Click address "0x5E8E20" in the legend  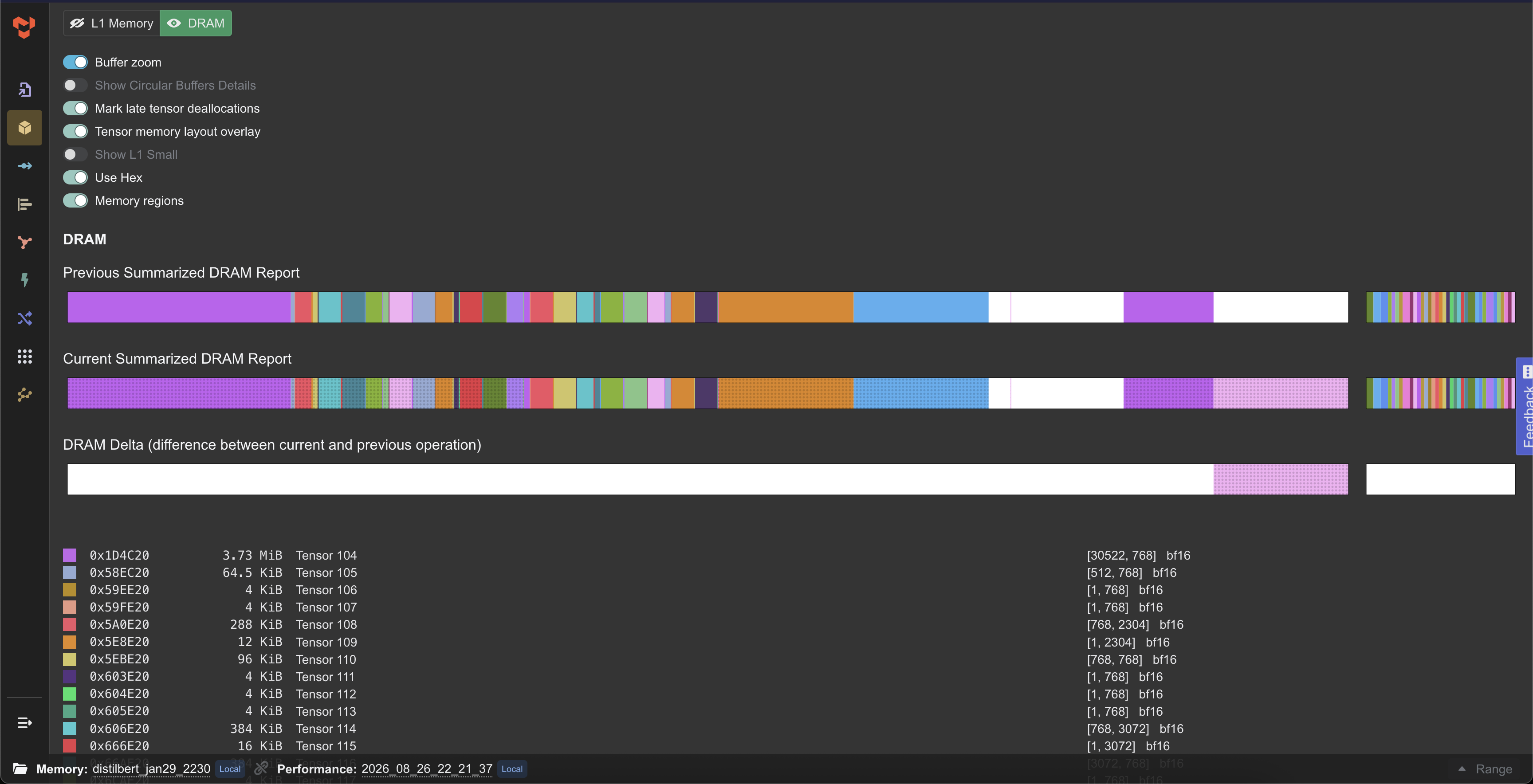pyautogui.click(x=120, y=642)
